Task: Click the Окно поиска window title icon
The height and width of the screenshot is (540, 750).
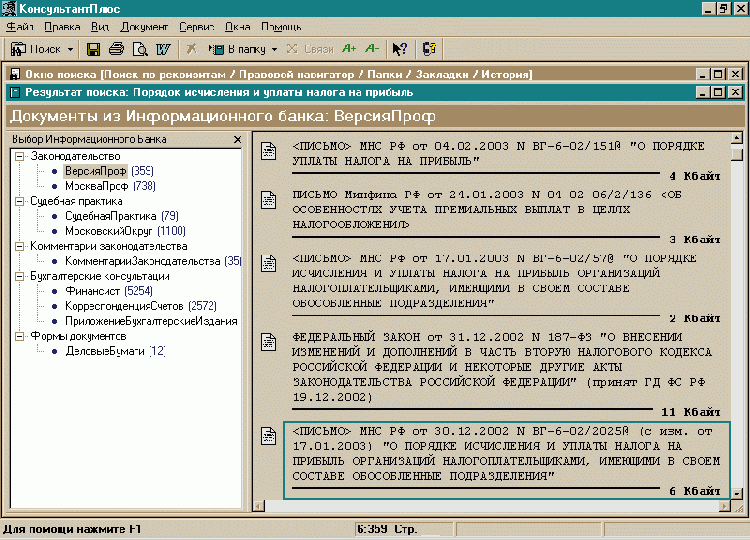Action: 15,74
